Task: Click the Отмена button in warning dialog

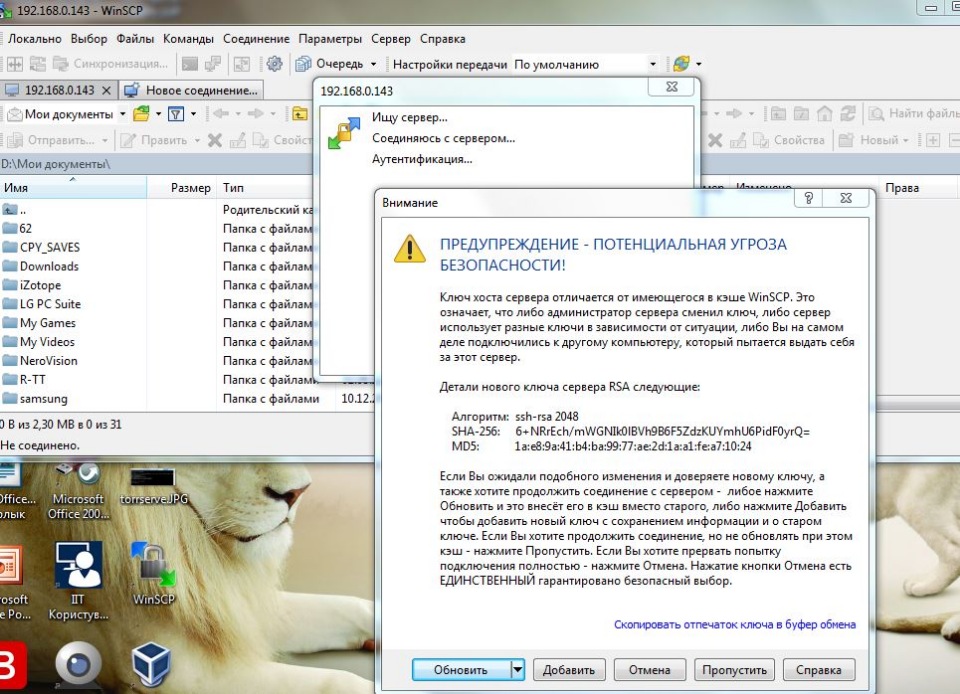Action: [649, 670]
